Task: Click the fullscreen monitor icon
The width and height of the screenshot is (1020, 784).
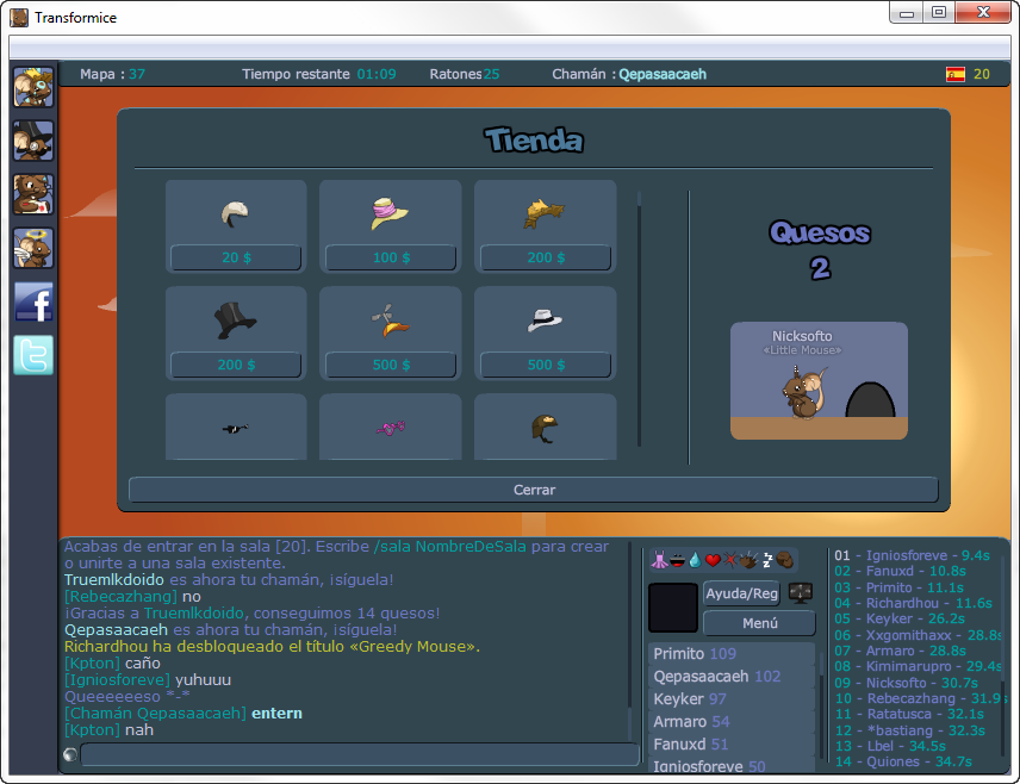Action: point(800,593)
